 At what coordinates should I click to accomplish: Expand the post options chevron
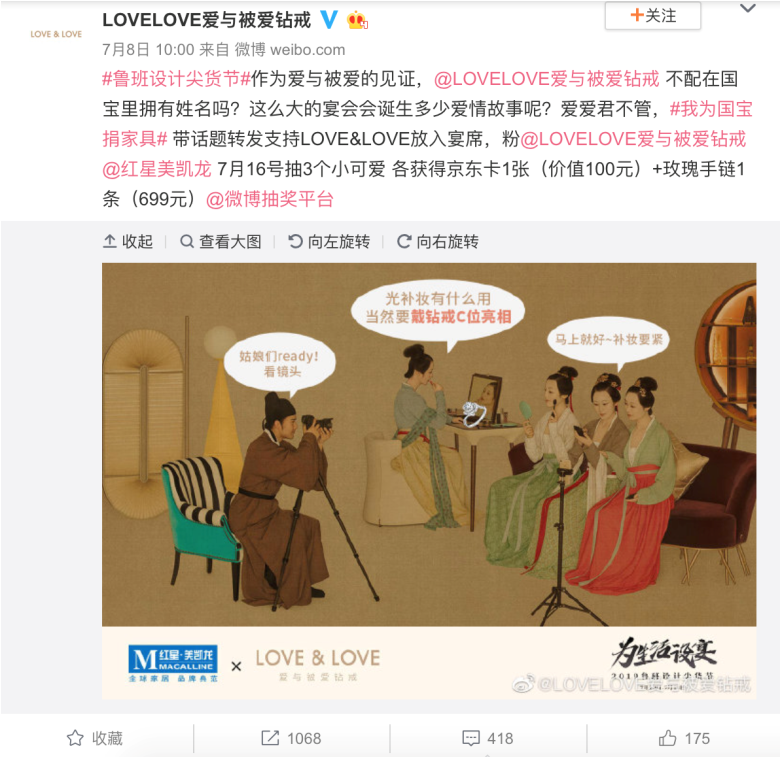pos(748,8)
